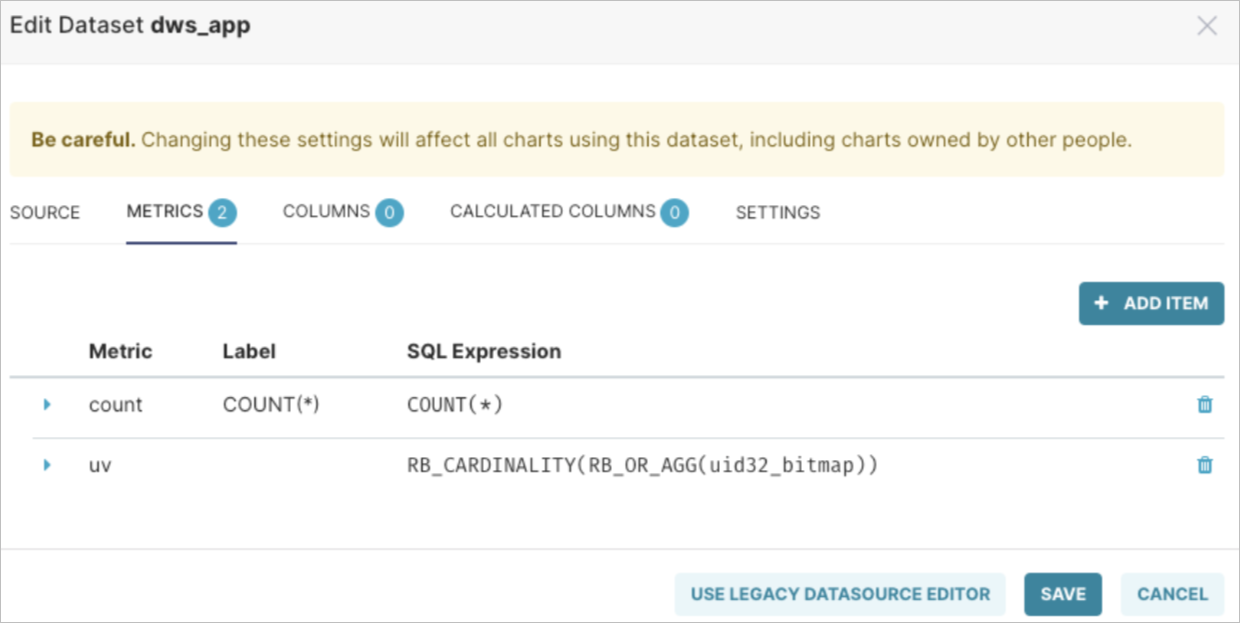The height and width of the screenshot is (623, 1240).
Task: Use the legacy datasource editor
Action: pyautogui.click(x=840, y=594)
